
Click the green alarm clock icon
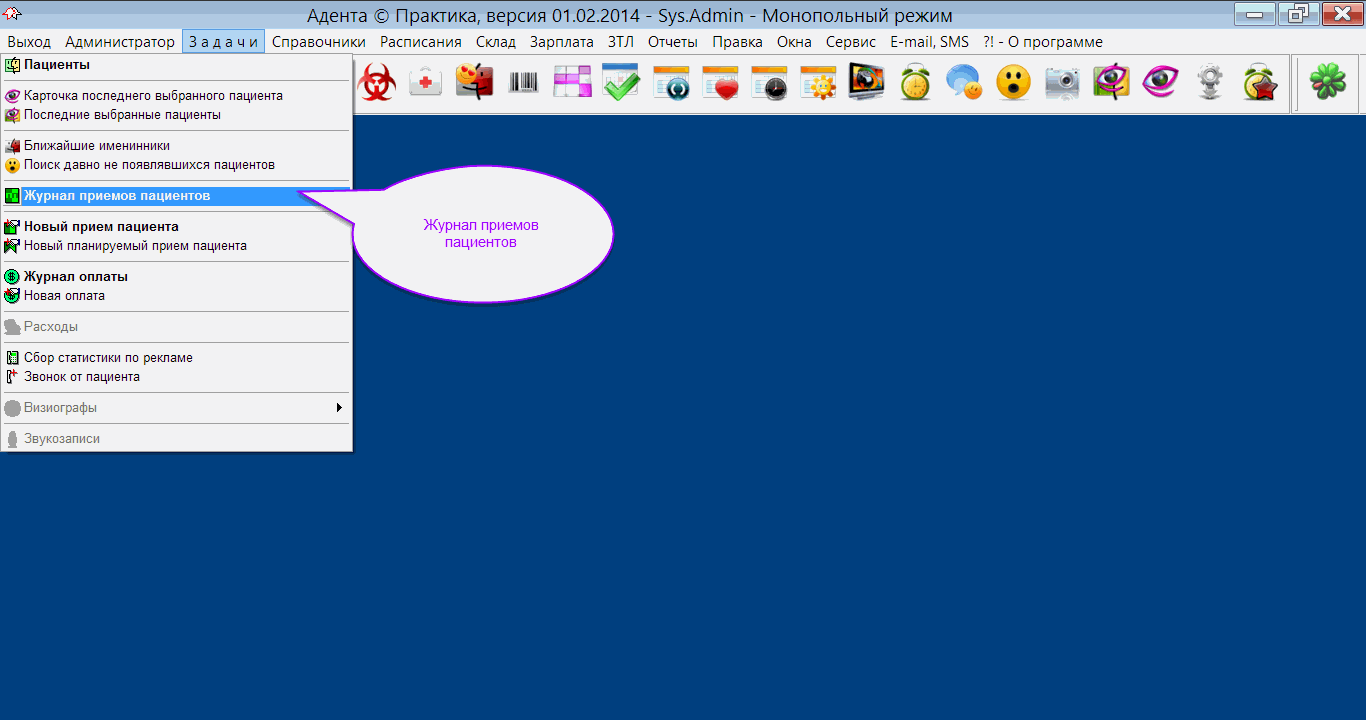click(915, 83)
